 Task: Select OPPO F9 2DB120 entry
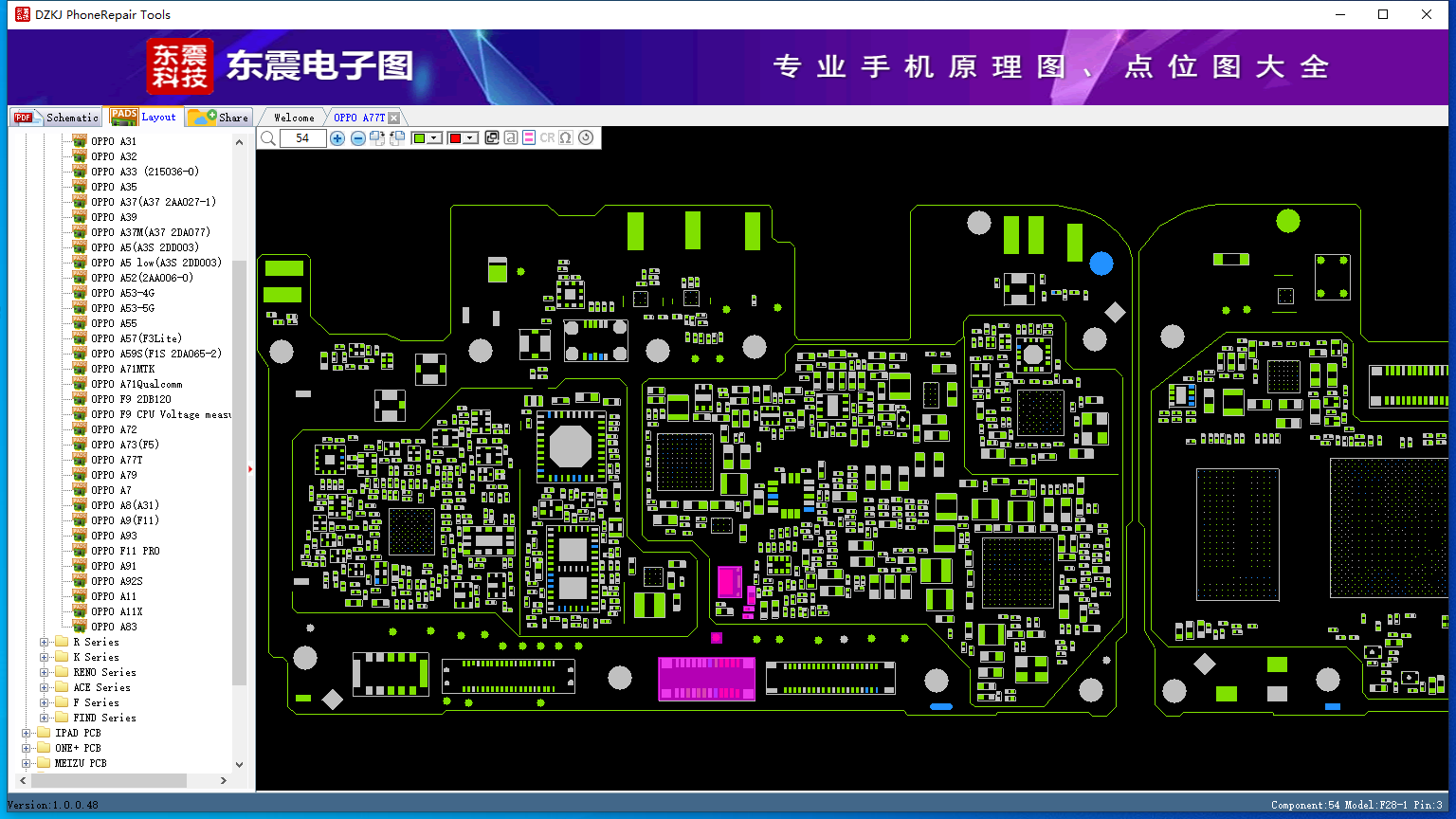(x=132, y=399)
